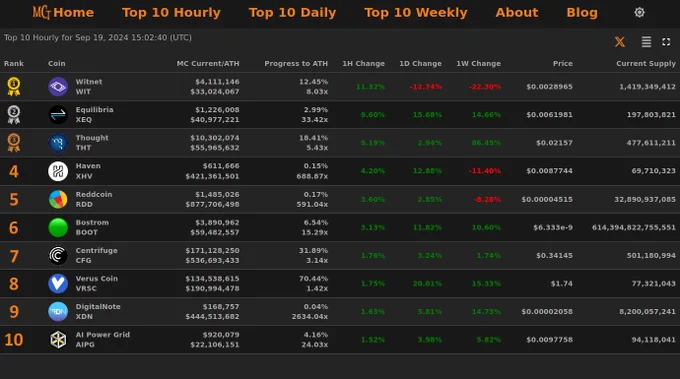Sort by 1W Change column

click(478, 63)
